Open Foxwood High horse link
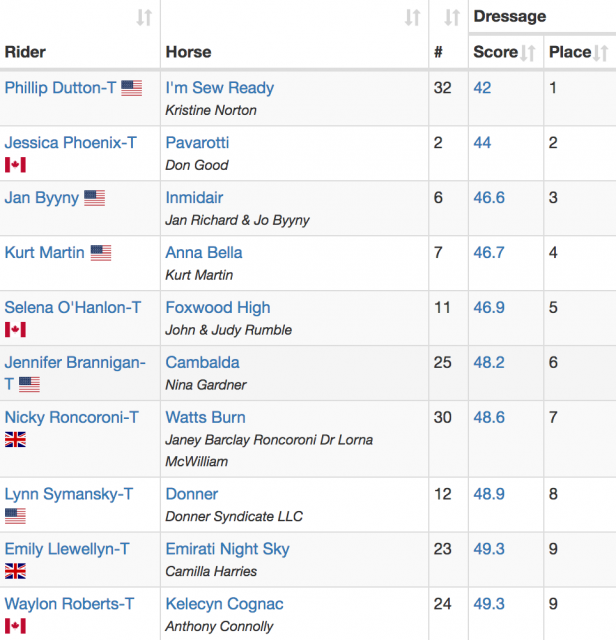The height and width of the screenshot is (640, 616). tap(218, 308)
